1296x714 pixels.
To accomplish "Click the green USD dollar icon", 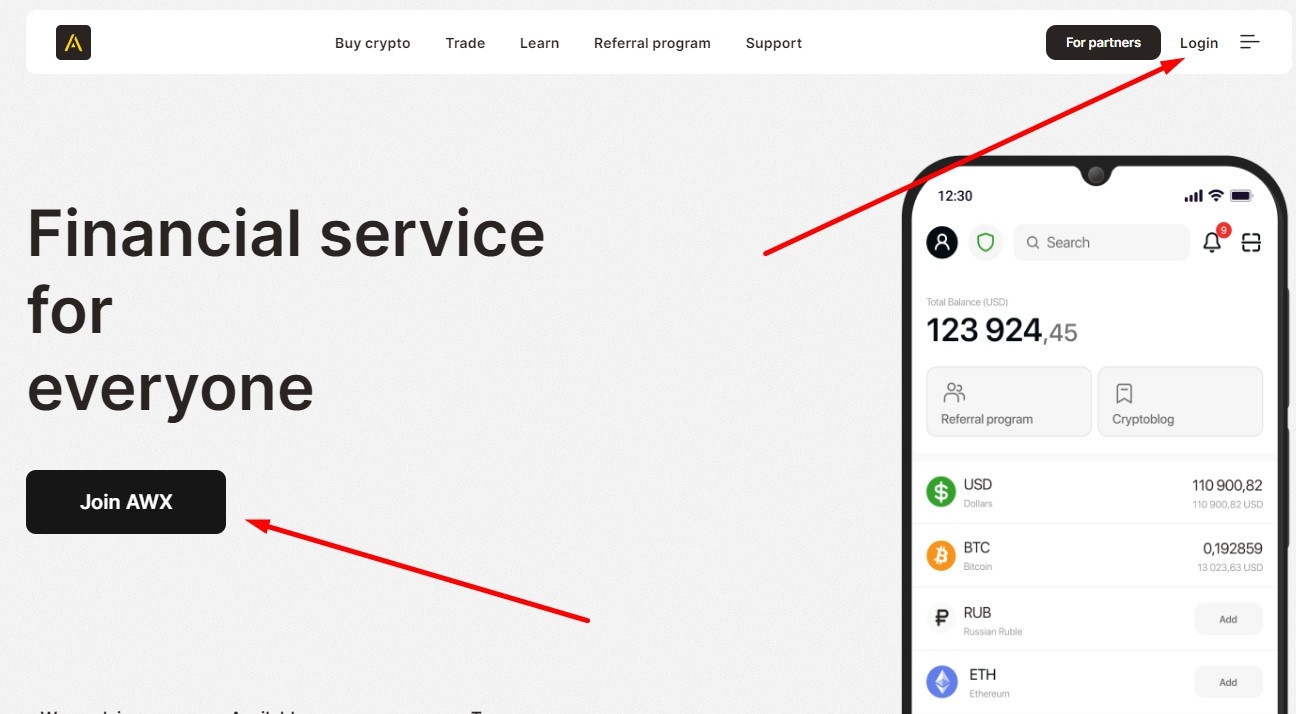I will [x=941, y=492].
